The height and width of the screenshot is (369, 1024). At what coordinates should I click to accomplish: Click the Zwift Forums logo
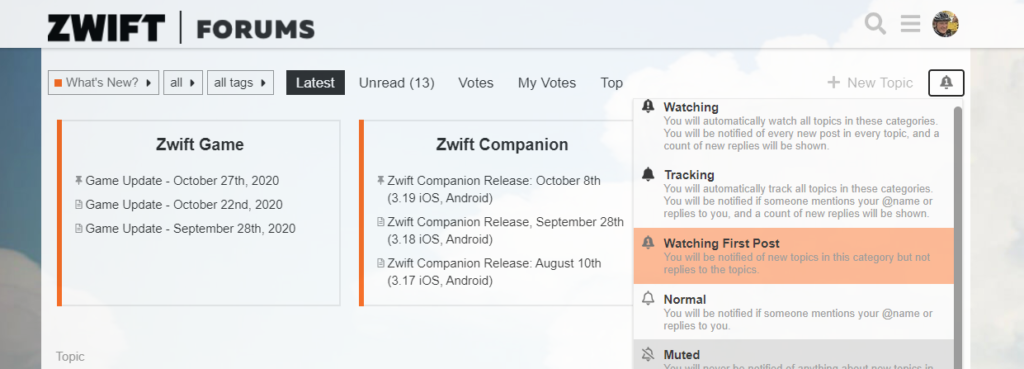pyautogui.click(x=181, y=28)
